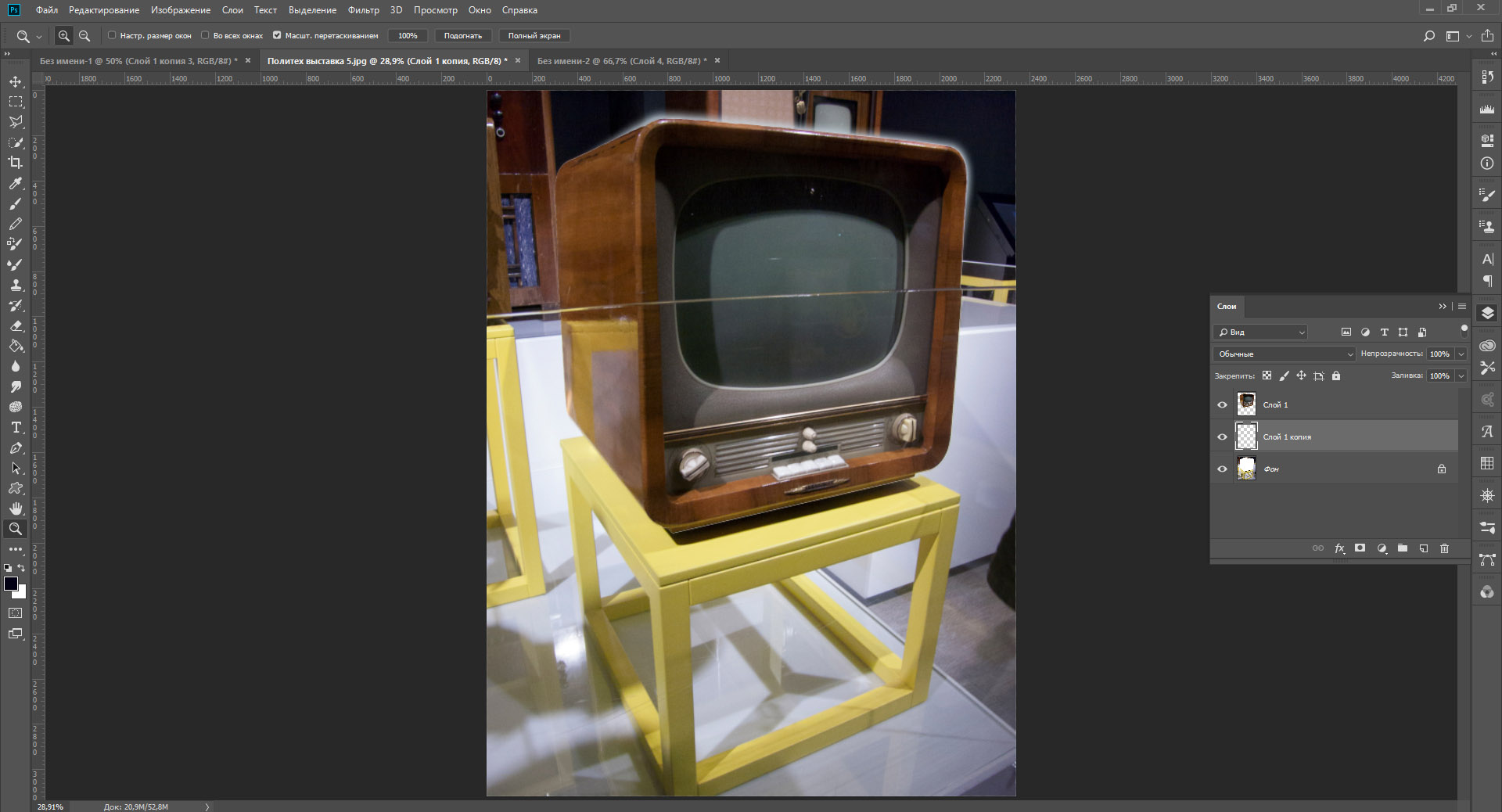Create a new layer in Layers panel
This screenshot has width=1502, height=812.
coord(1424,548)
